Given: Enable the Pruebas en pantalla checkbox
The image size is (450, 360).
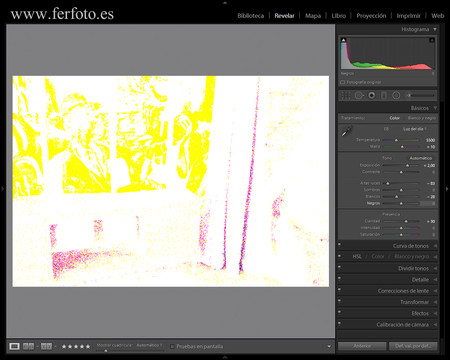Looking at the screenshot, I should (x=172, y=347).
